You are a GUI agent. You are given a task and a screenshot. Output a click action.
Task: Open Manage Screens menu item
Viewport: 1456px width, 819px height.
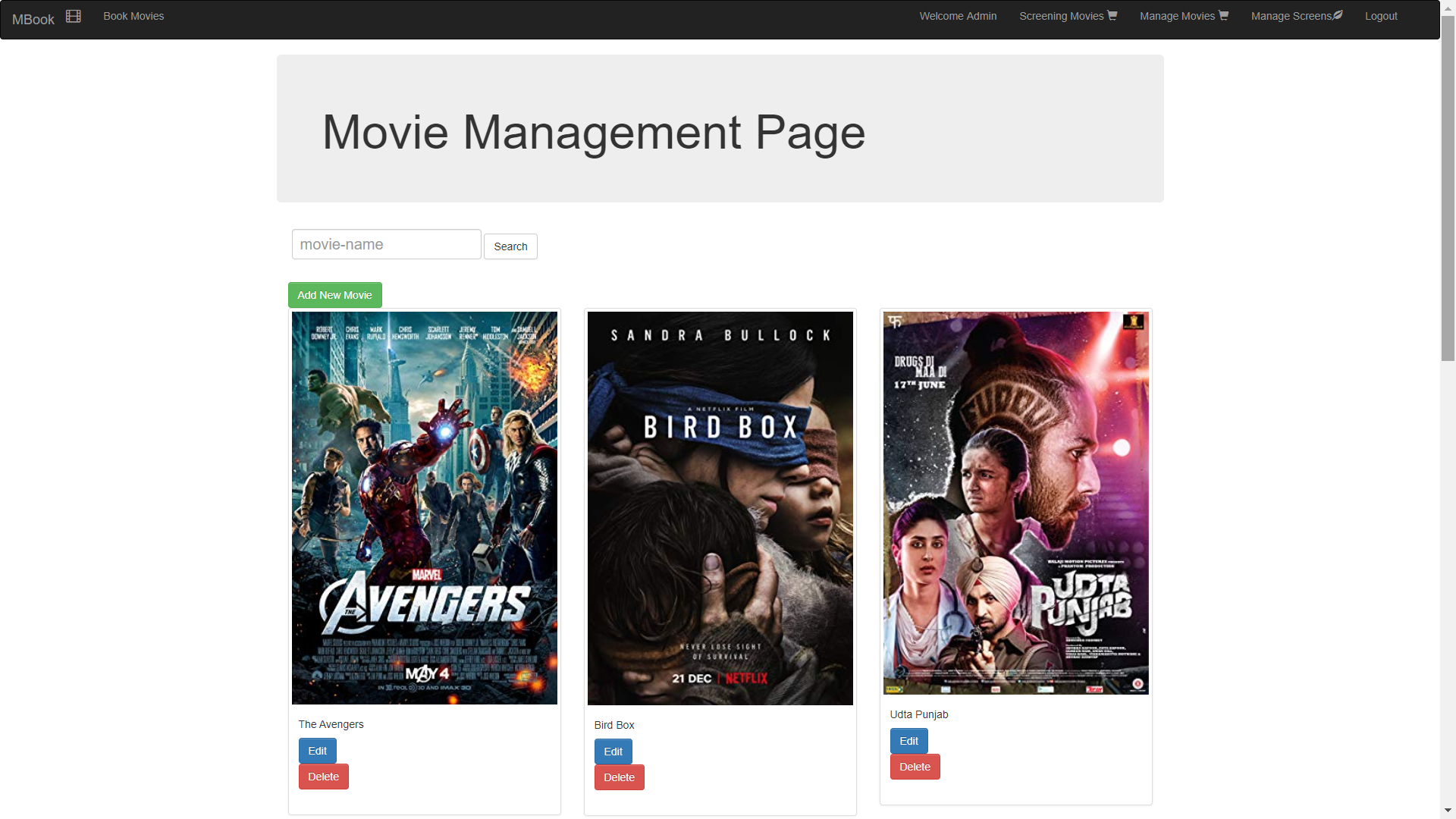(x=1297, y=16)
